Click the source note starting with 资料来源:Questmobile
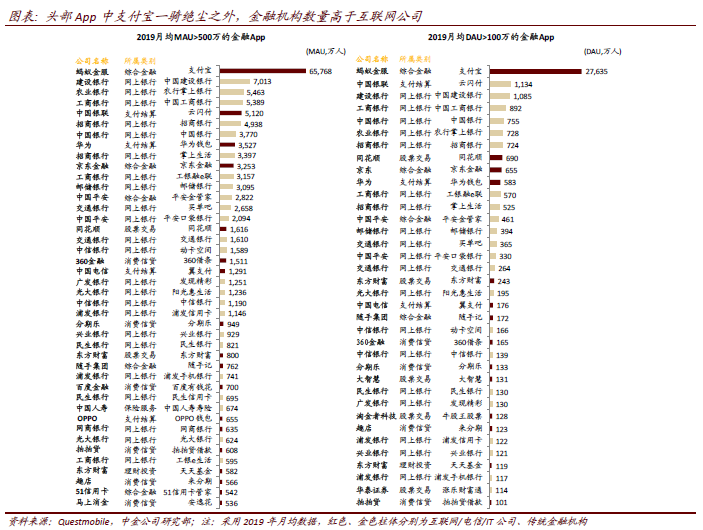Viewport: 703px width, 530px height. pyautogui.click(x=298, y=521)
